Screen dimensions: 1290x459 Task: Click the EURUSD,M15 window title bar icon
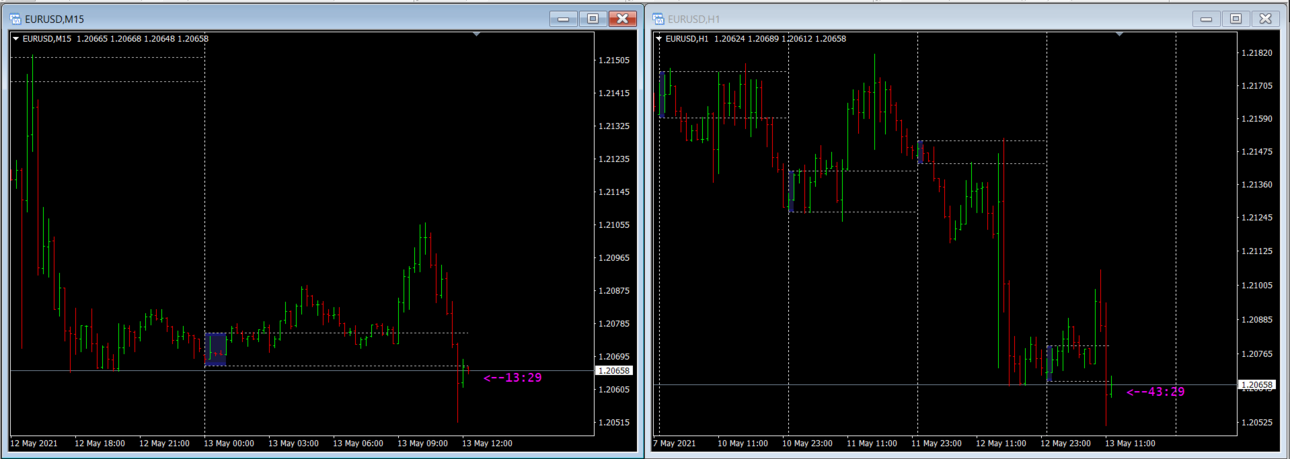point(15,18)
